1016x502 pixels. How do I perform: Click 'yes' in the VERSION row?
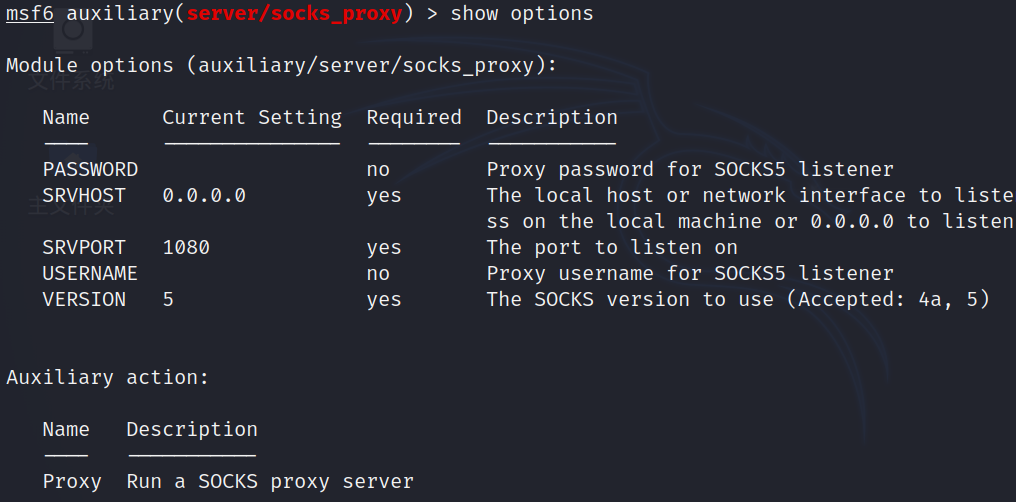(384, 299)
